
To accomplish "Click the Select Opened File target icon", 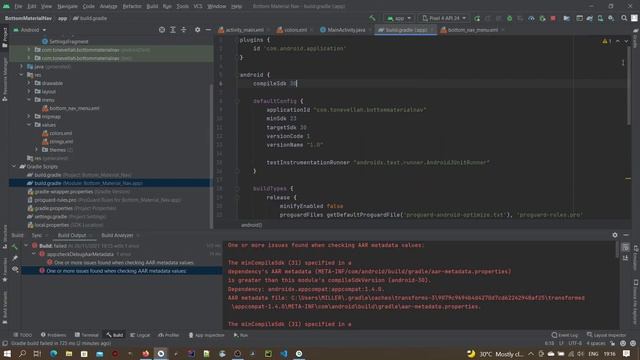I will (x=162, y=30).
